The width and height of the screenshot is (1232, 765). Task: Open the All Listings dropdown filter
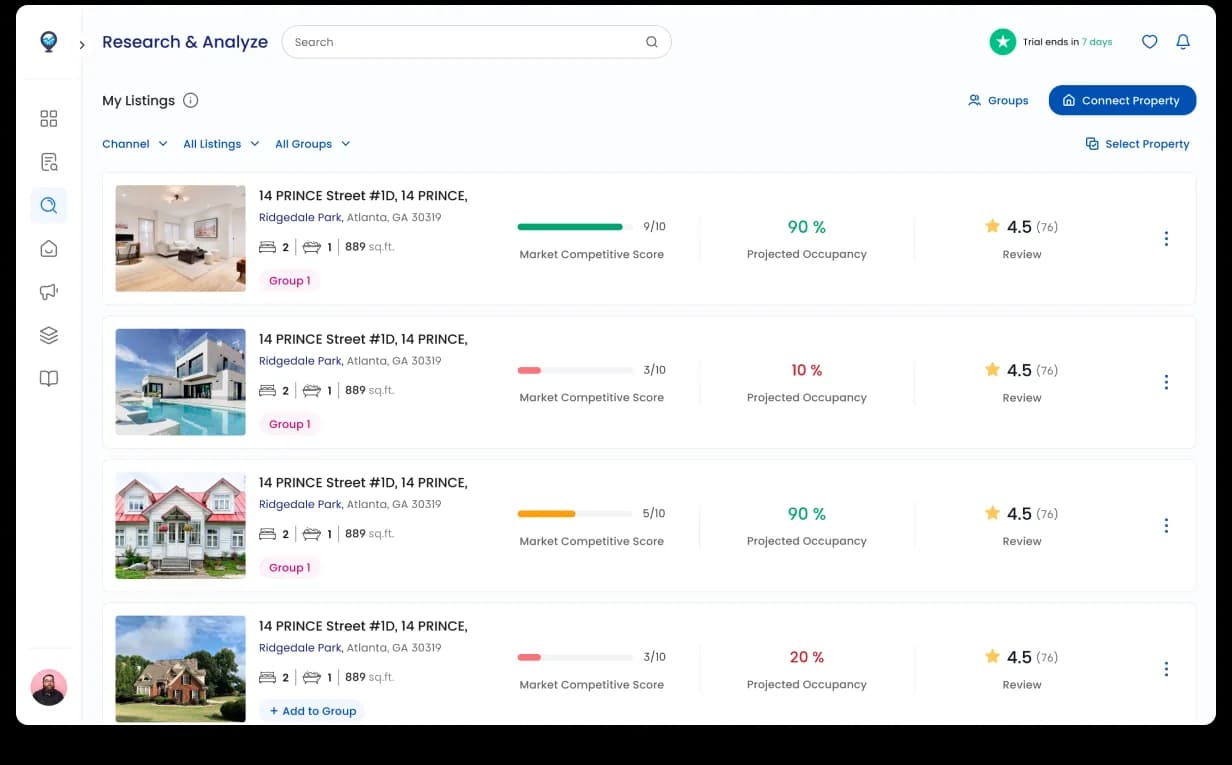pos(221,144)
